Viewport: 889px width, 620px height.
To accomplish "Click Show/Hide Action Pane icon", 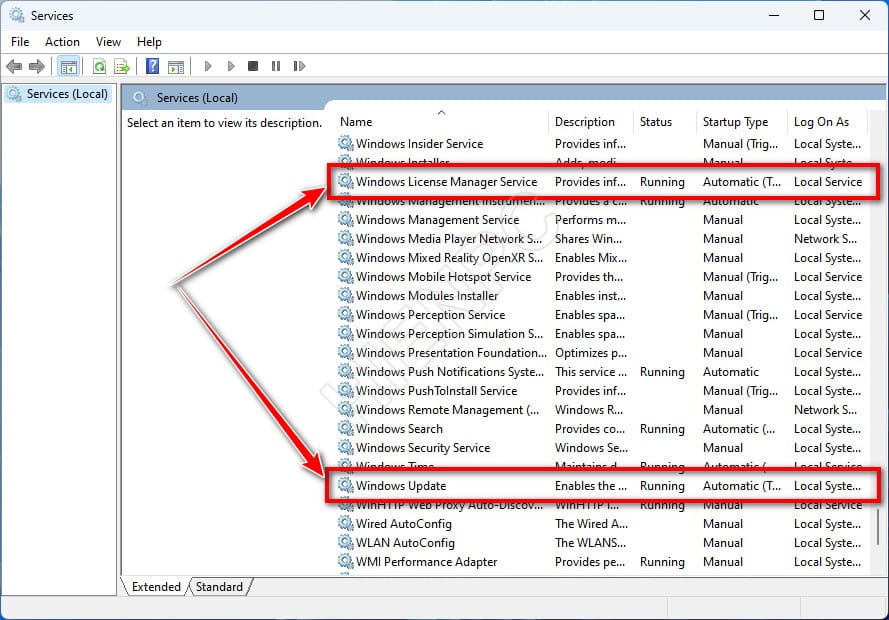I will tap(176, 66).
